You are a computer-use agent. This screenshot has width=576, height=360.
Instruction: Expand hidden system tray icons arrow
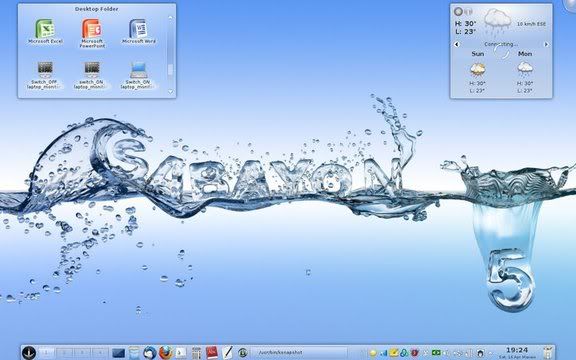pos(490,354)
